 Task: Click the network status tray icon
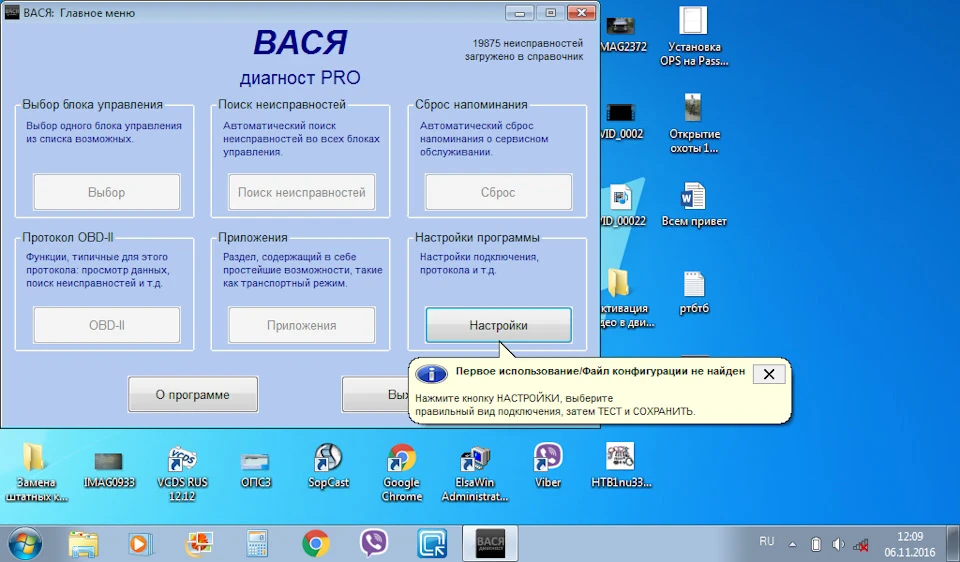point(861,544)
